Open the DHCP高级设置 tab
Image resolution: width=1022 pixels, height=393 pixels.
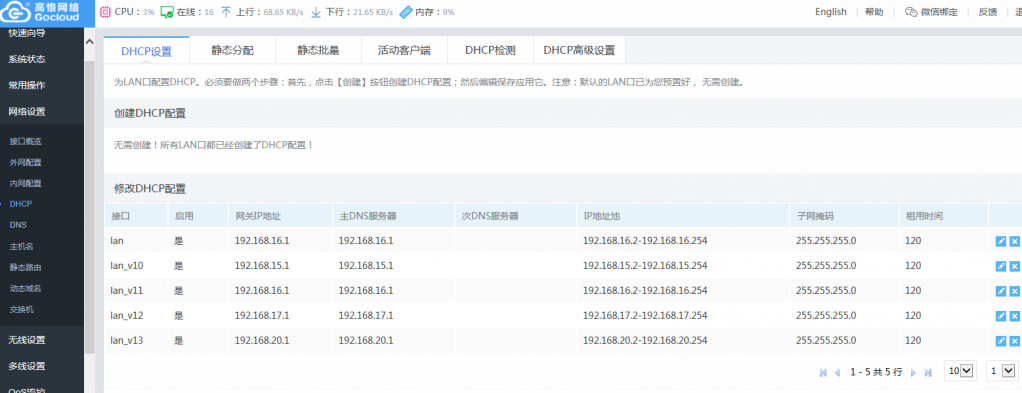tap(579, 50)
